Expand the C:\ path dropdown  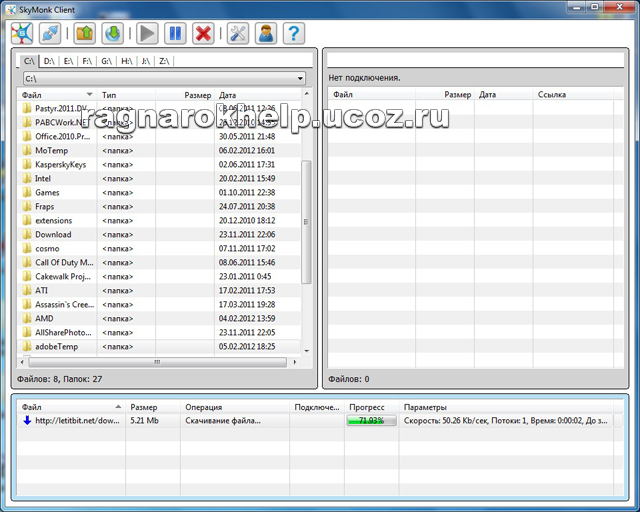[x=300, y=78]
